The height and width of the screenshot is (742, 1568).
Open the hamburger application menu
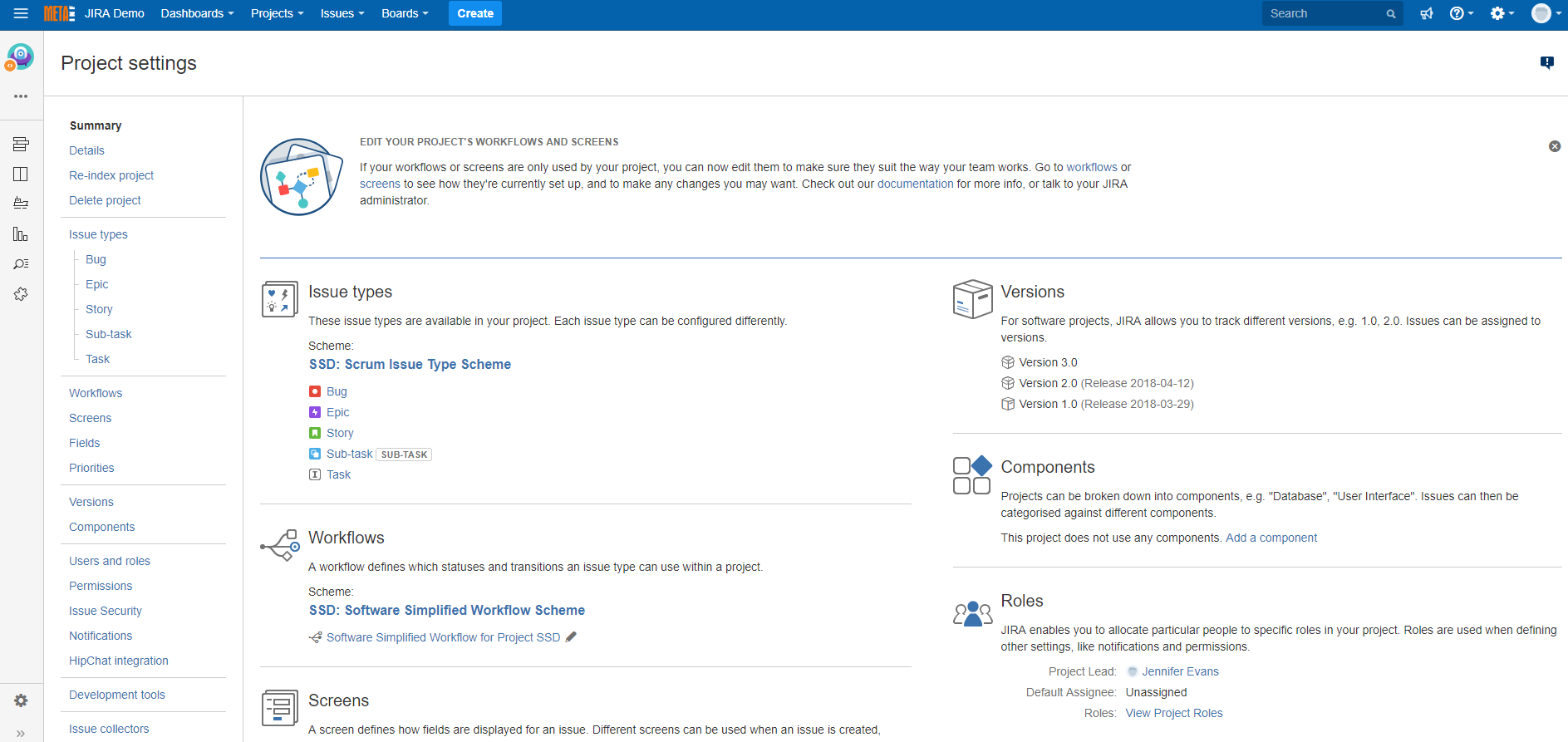tap(21, 13)
